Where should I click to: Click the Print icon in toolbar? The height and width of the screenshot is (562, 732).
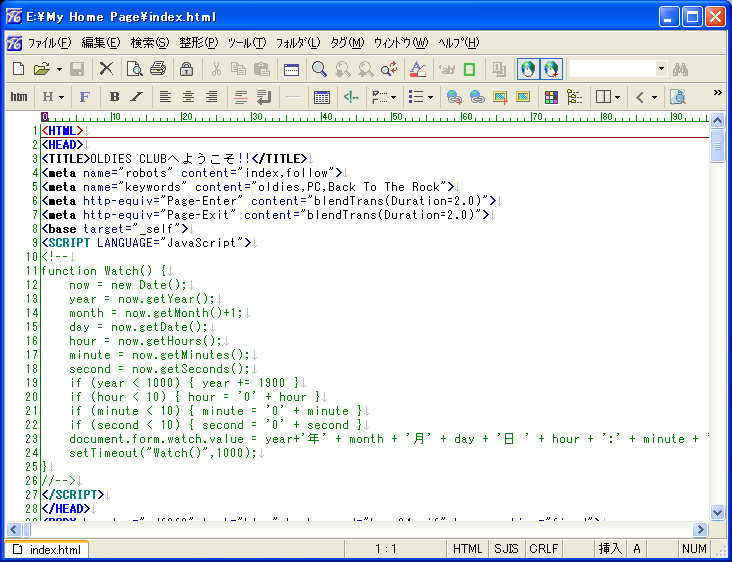click(157, 69)
